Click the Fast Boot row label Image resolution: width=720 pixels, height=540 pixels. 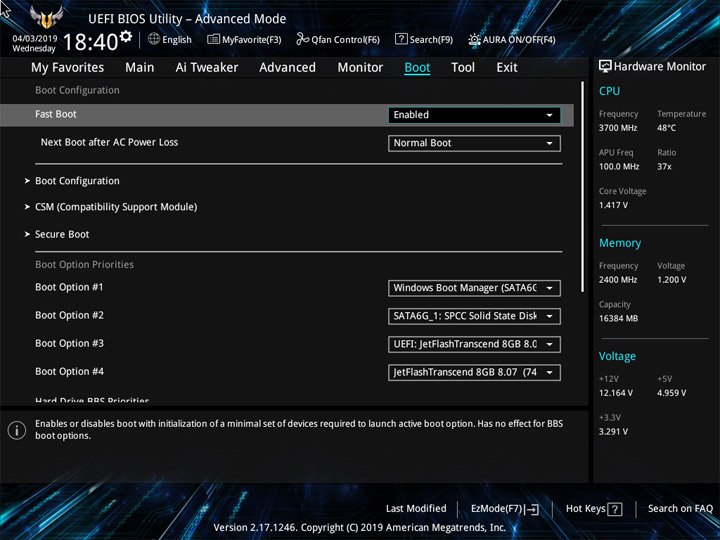tap(56, 114)
